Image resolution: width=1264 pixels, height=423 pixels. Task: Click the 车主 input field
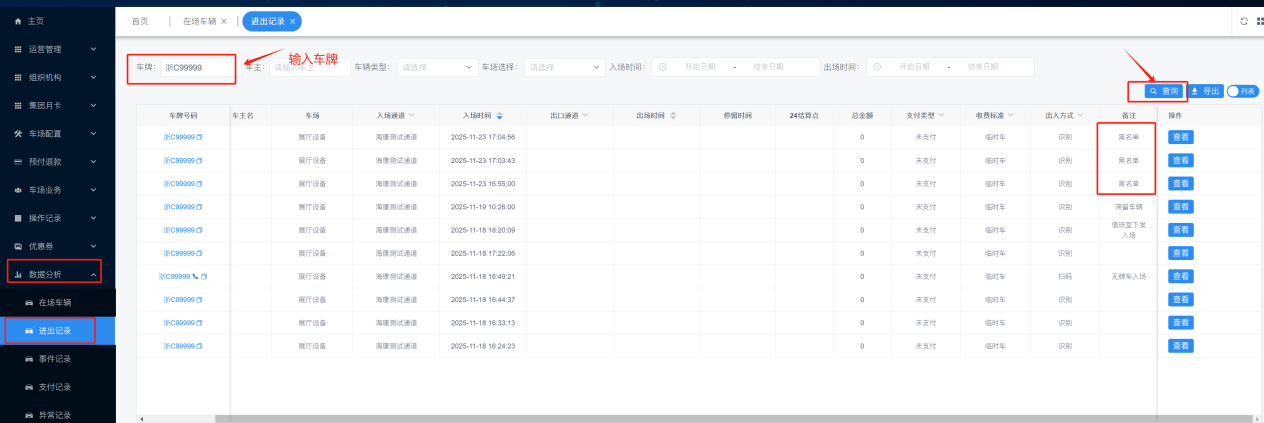coord(308,67)
